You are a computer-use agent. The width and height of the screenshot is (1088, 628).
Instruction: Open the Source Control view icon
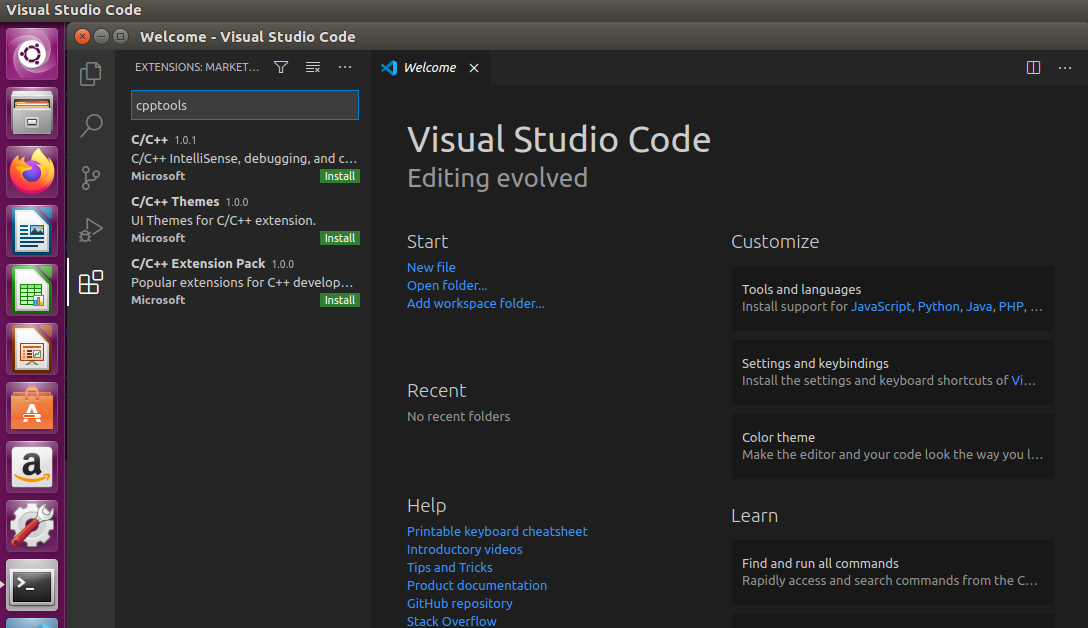[91, 178]
